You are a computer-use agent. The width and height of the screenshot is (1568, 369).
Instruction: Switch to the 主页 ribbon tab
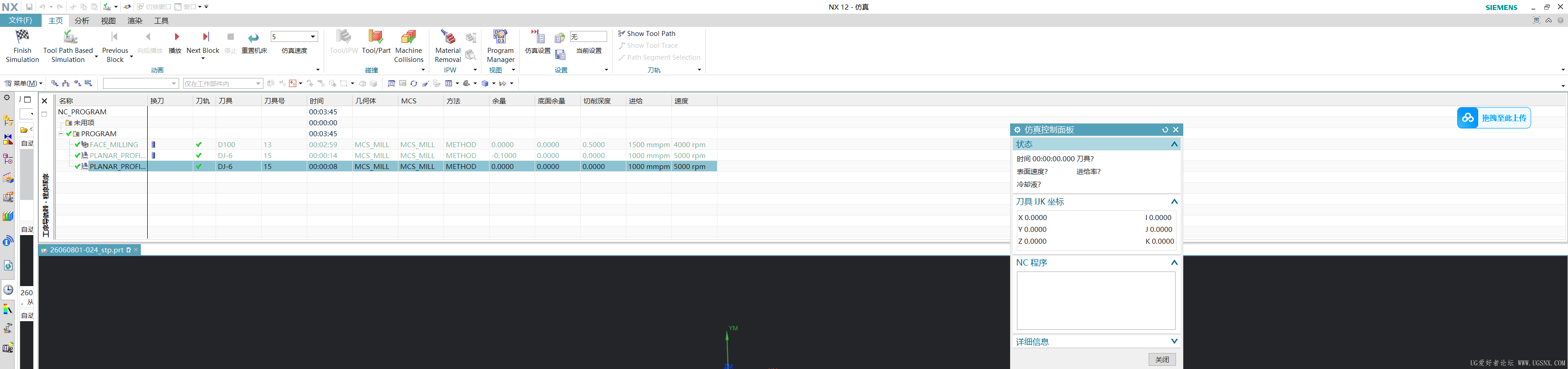(56, 20)
